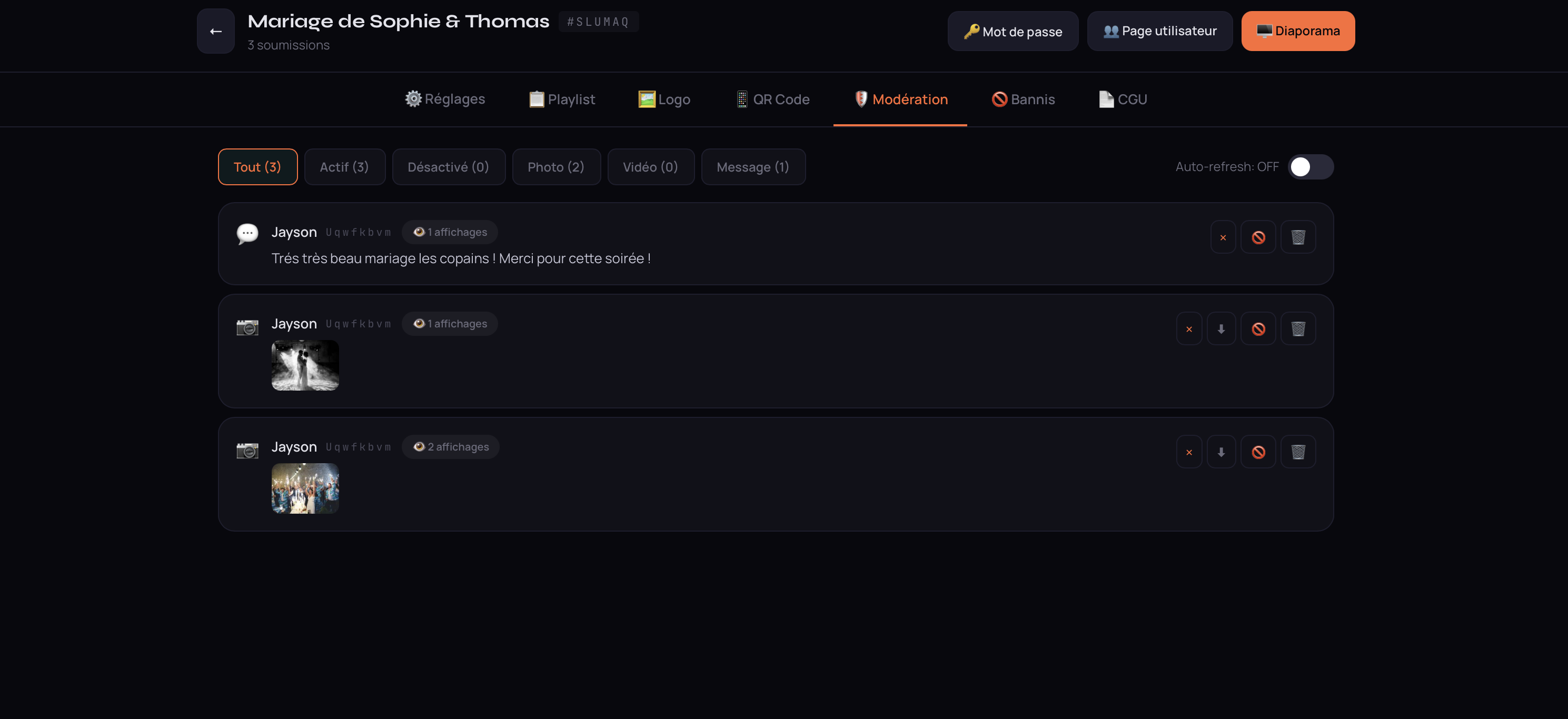Toggle the Auto-refresh switch on
Screen dimensions: 1568x719
[x=1310, y=167]
